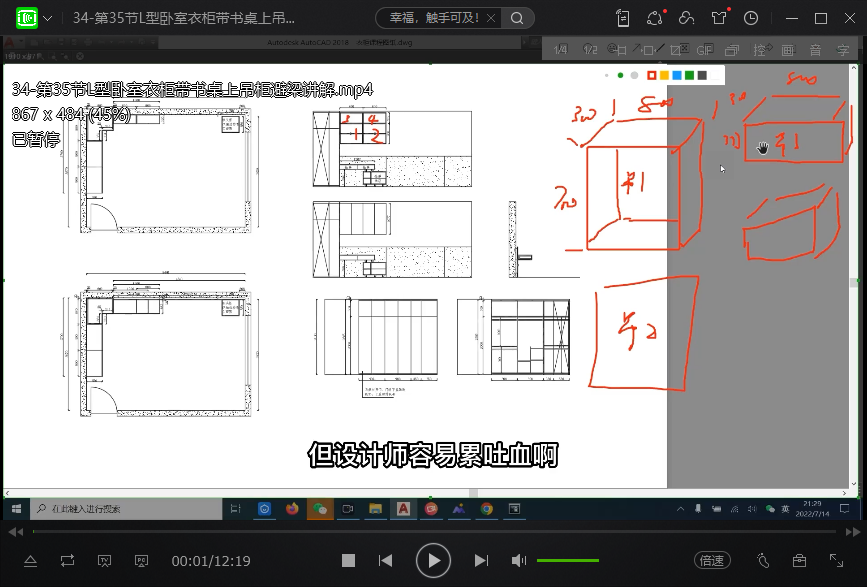Click the 字 subtitle settings tab
Viewport: 867px width, 587px height.
(x=843, y=50)
